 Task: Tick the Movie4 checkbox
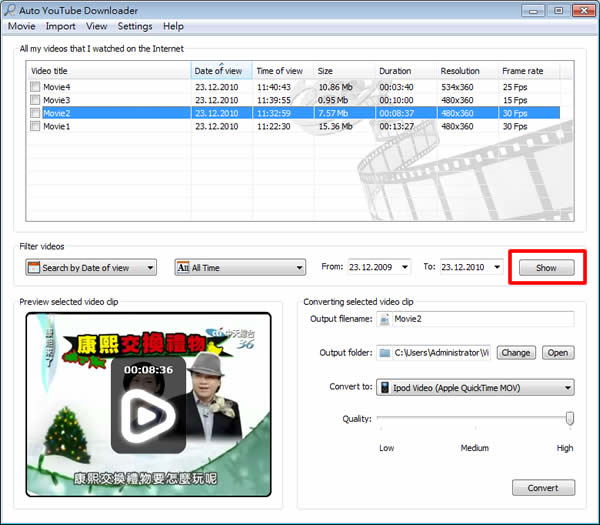tap(36, 87)
